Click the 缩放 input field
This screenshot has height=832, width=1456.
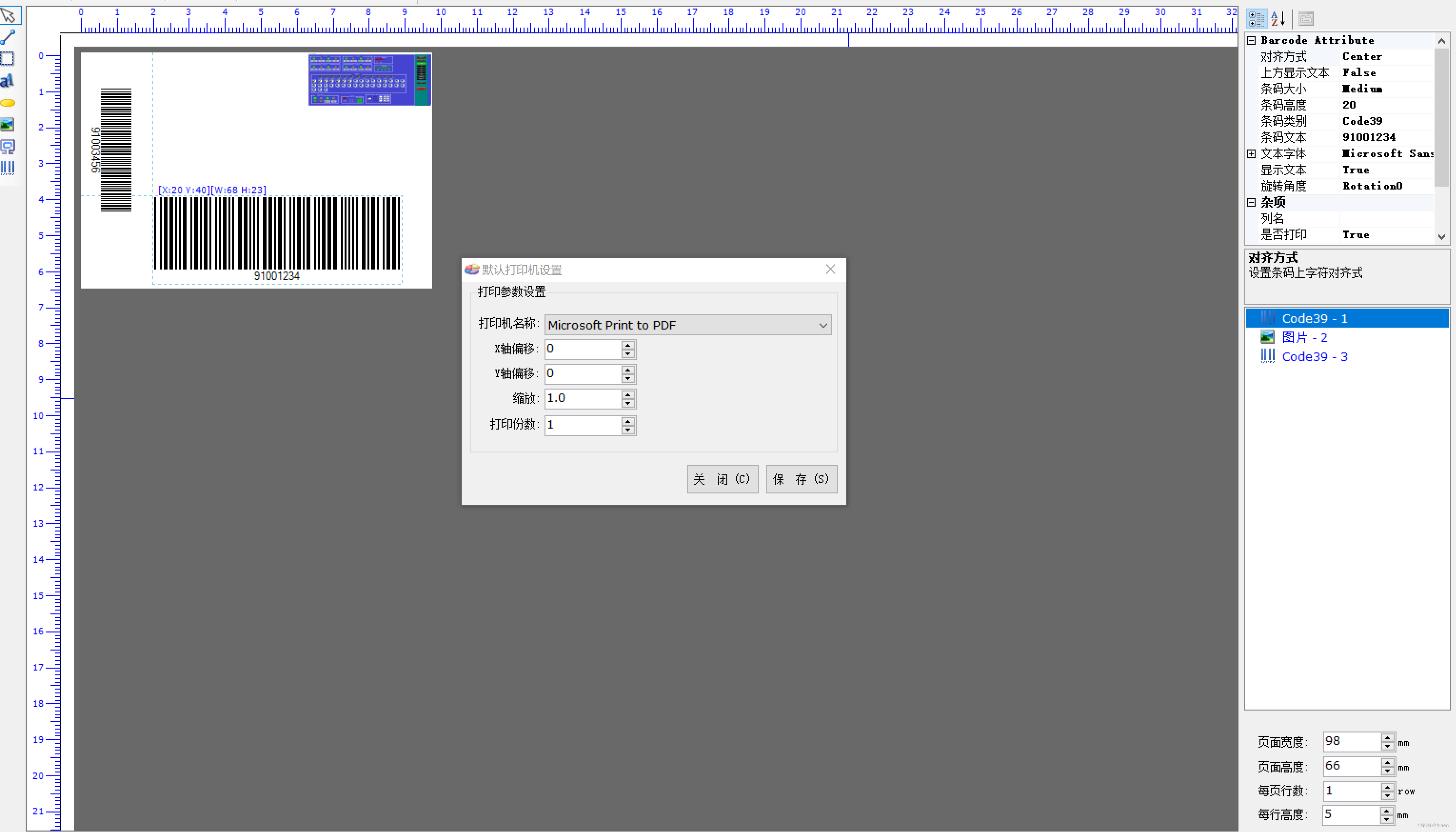(583, 399)
